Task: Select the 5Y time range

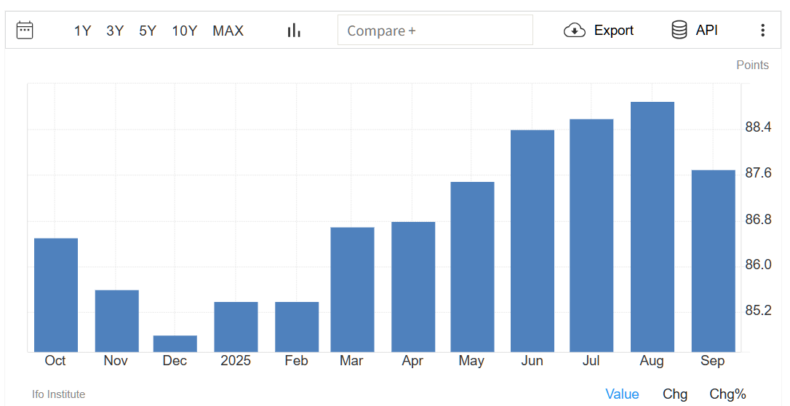Action: [x=147, y=30]
